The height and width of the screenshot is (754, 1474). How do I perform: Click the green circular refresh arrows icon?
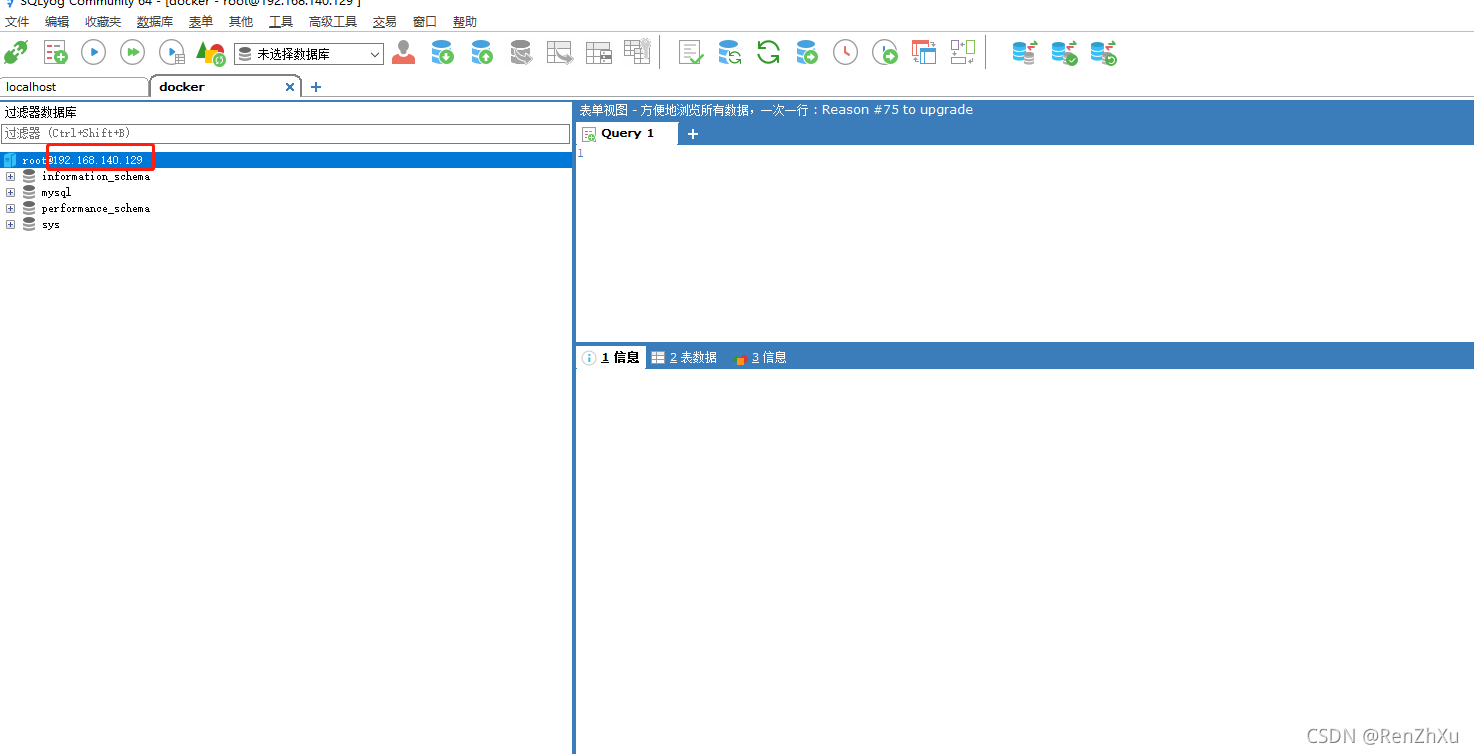768,52
